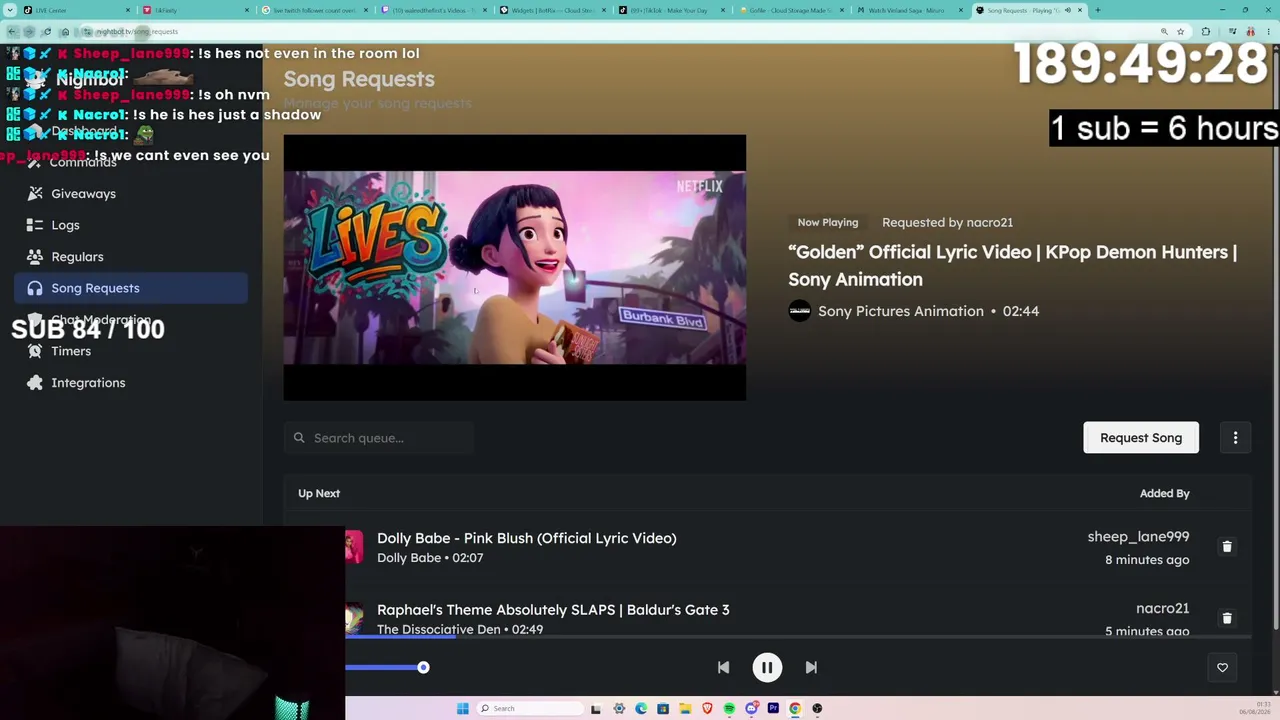Click the Giveaways party popper icon
The image size is (1280, 720).
click(x=35, y=194)
